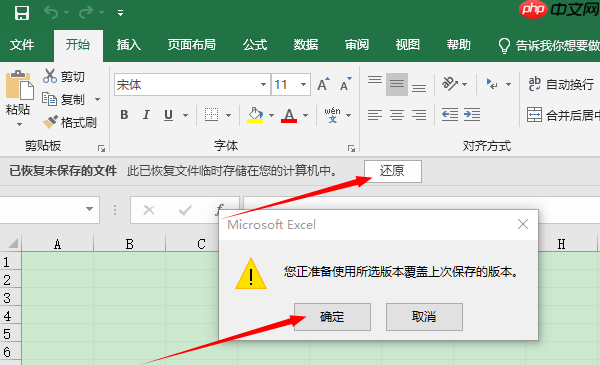Click the decrease indent icon
Image resolution: width=600 pixels, height=365 pixels.
450,115
